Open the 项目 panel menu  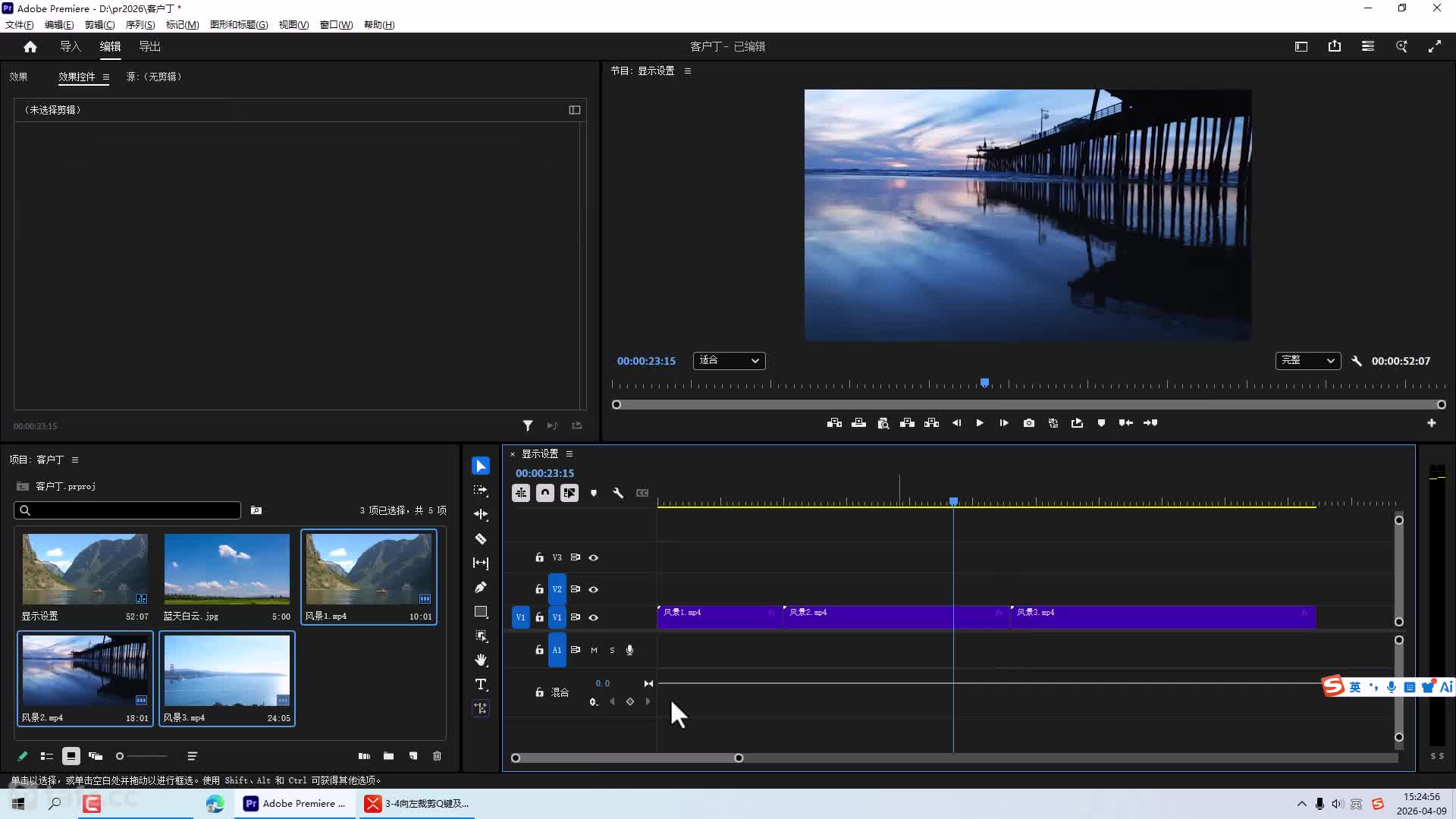click(75, 460)
